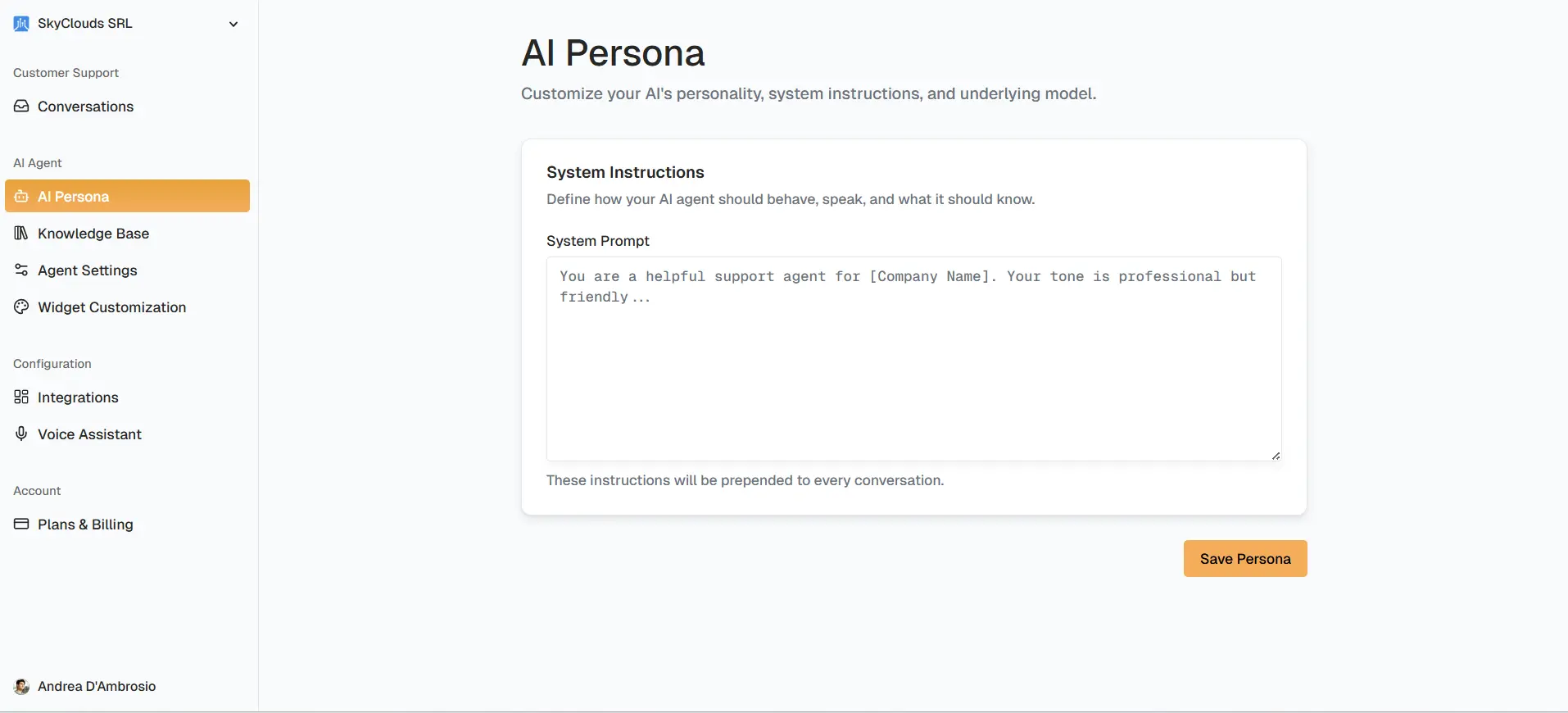Screen dimensions: 1568x713
Task: Click the SkyClouds SRL company logo
Action: coord(20,24)
